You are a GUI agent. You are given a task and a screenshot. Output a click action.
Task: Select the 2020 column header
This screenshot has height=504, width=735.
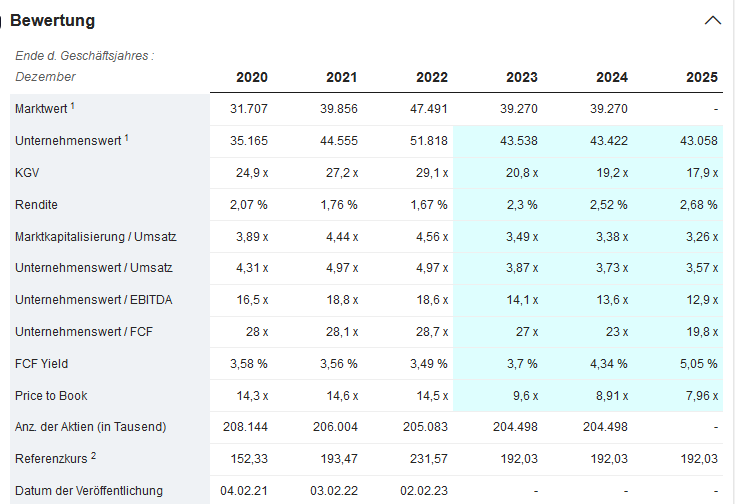tap(252, 78)
